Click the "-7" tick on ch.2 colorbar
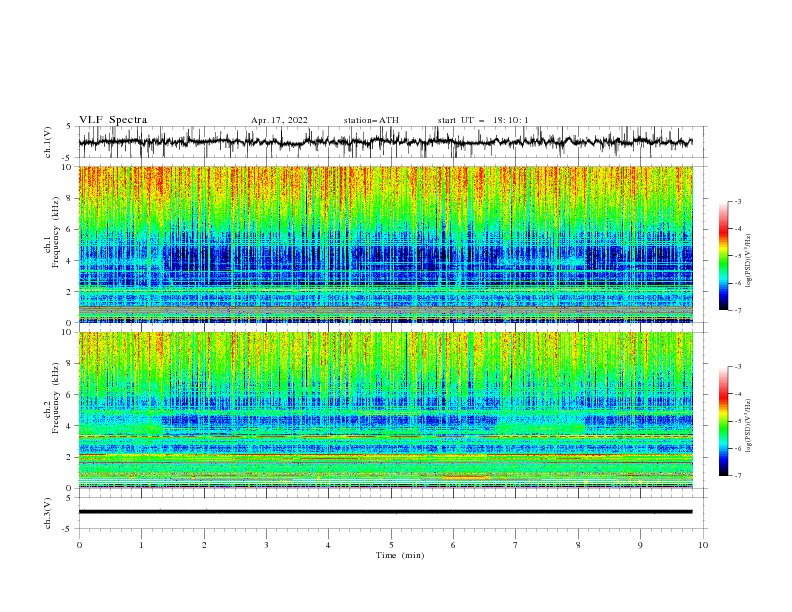Screen dimensions: 792x612 tap(738, 476)
